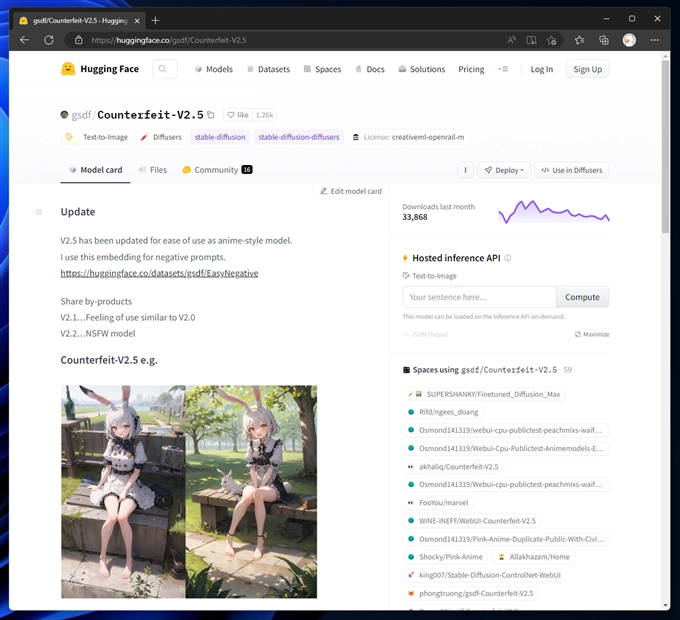
Task: Open Shocky/Pink-Anime space
Action: coord(445,557)
